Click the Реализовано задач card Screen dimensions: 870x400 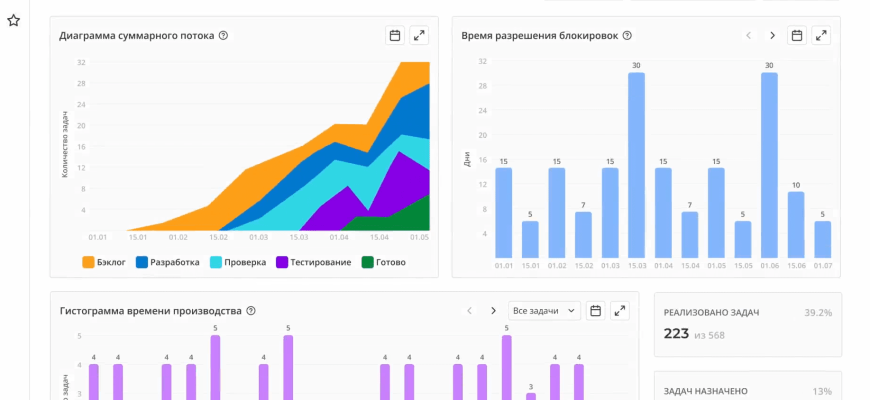pos(747,324)
